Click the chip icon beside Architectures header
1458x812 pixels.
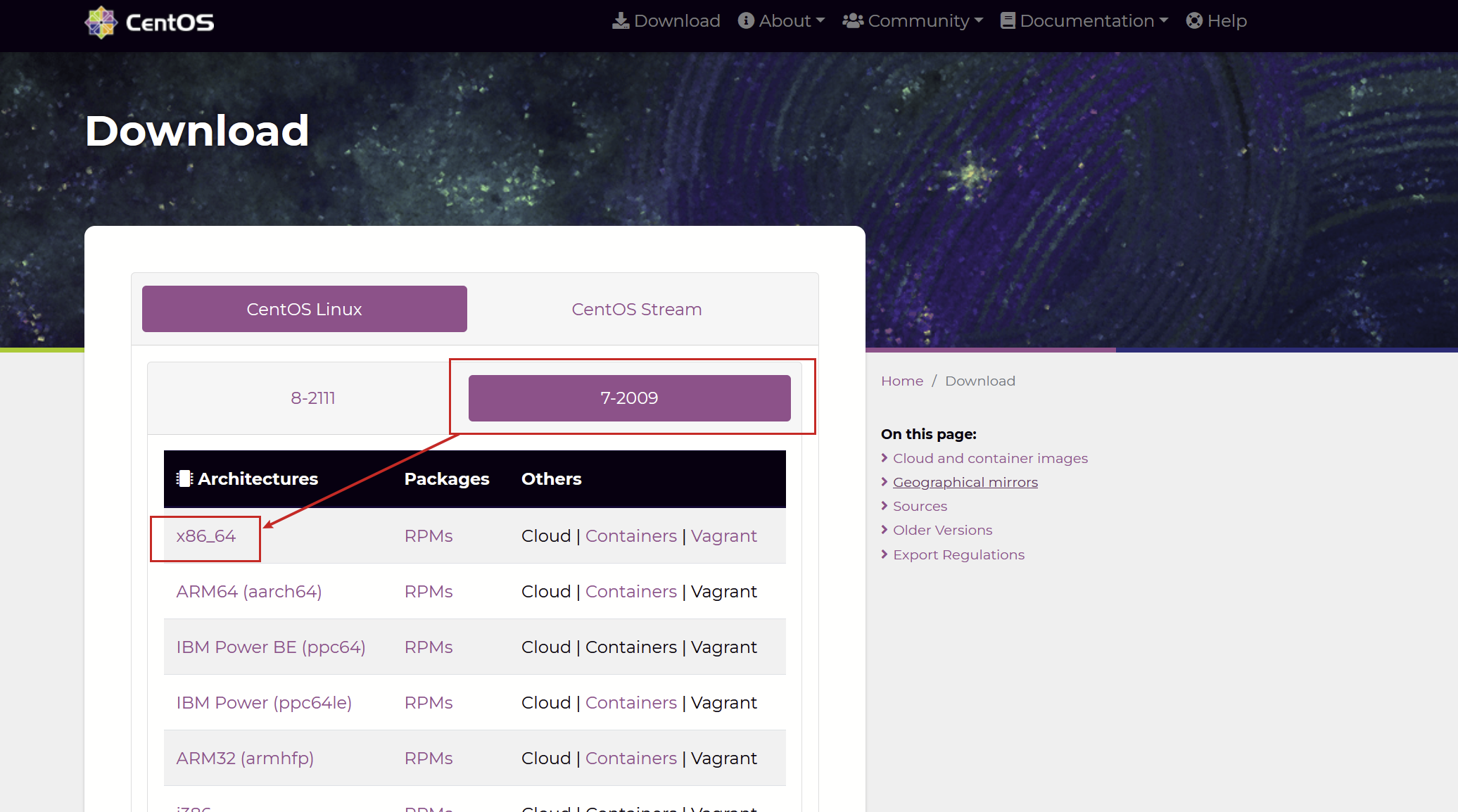184,478
